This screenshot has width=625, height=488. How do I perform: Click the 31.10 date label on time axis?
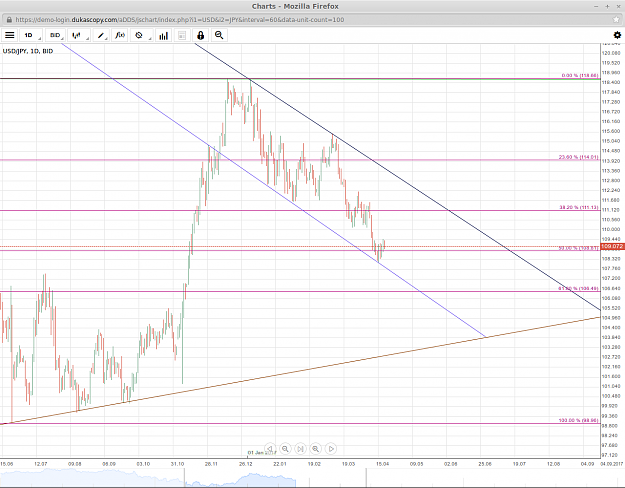[x=177, y=464]
